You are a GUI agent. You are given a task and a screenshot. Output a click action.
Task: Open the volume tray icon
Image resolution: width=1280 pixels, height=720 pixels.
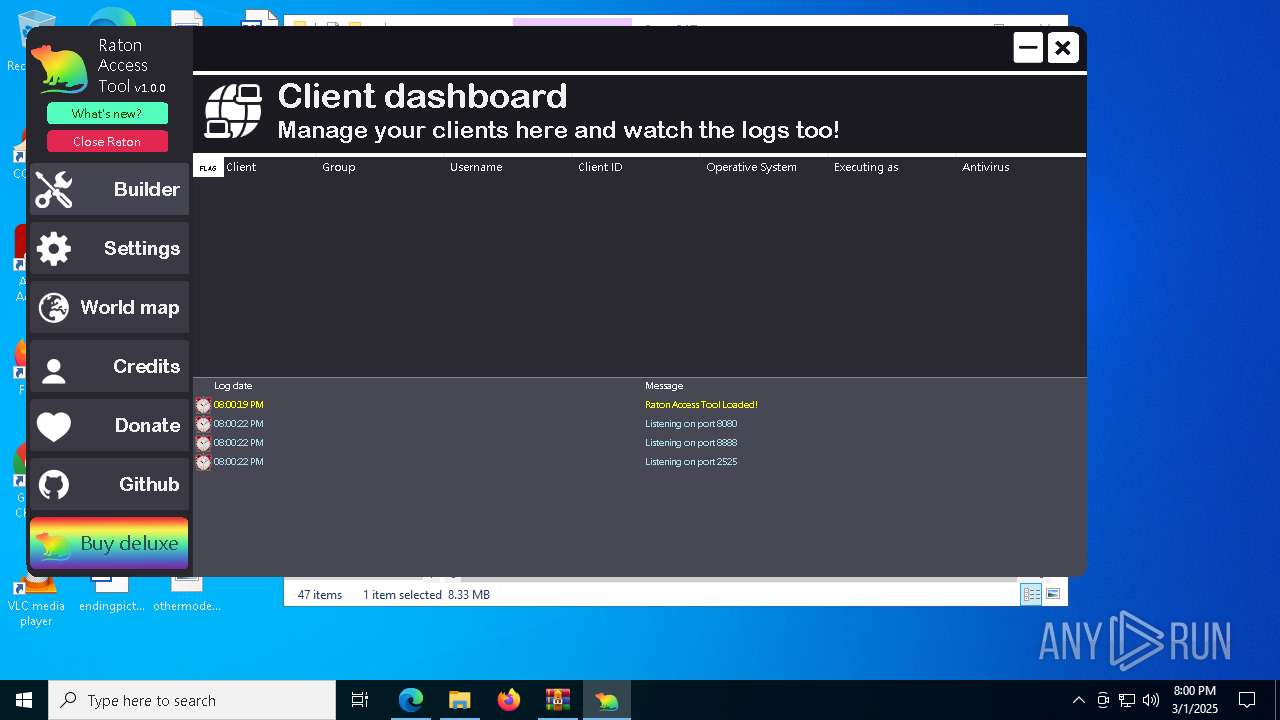tap(1151, 700)
